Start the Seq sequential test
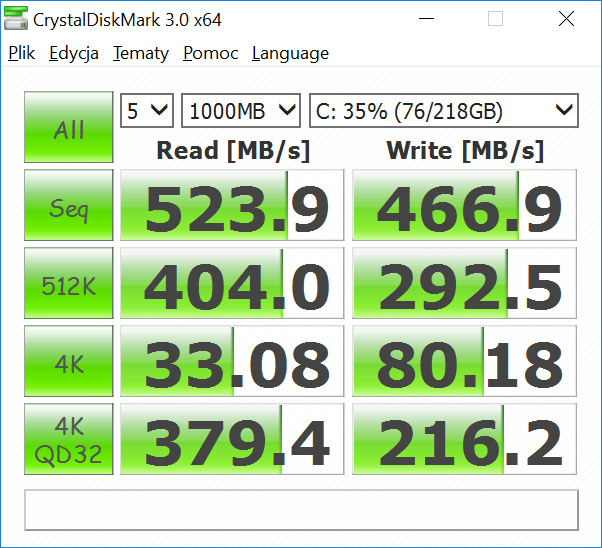Screen dimensions: 602x548 coord(69,205)
